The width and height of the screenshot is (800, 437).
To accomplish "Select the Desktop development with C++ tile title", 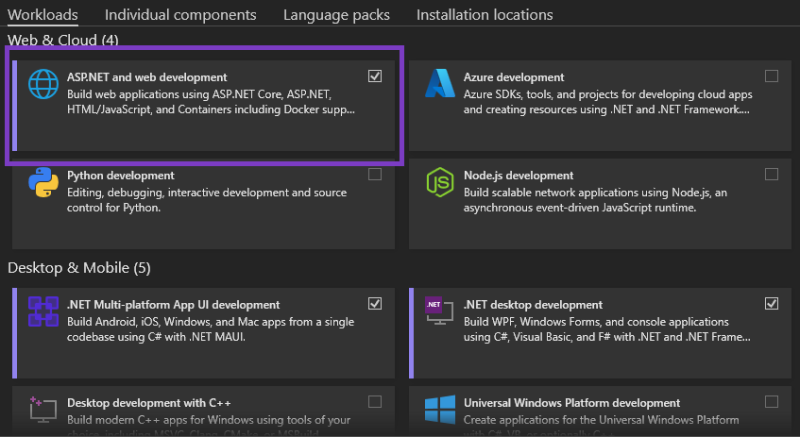I will click(149, 403).
